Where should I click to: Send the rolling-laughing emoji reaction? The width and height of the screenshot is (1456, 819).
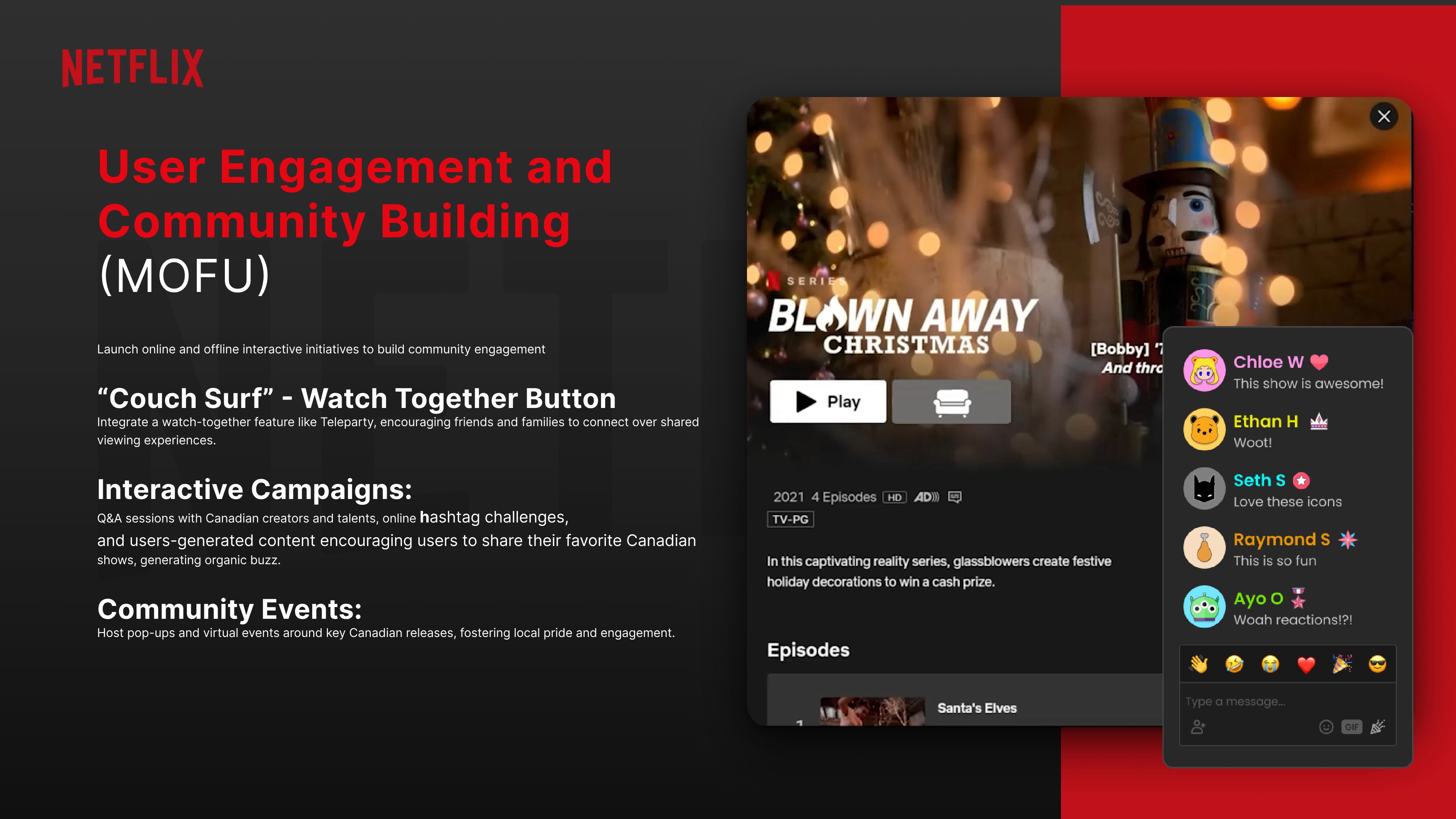(x=1235, y=664)
